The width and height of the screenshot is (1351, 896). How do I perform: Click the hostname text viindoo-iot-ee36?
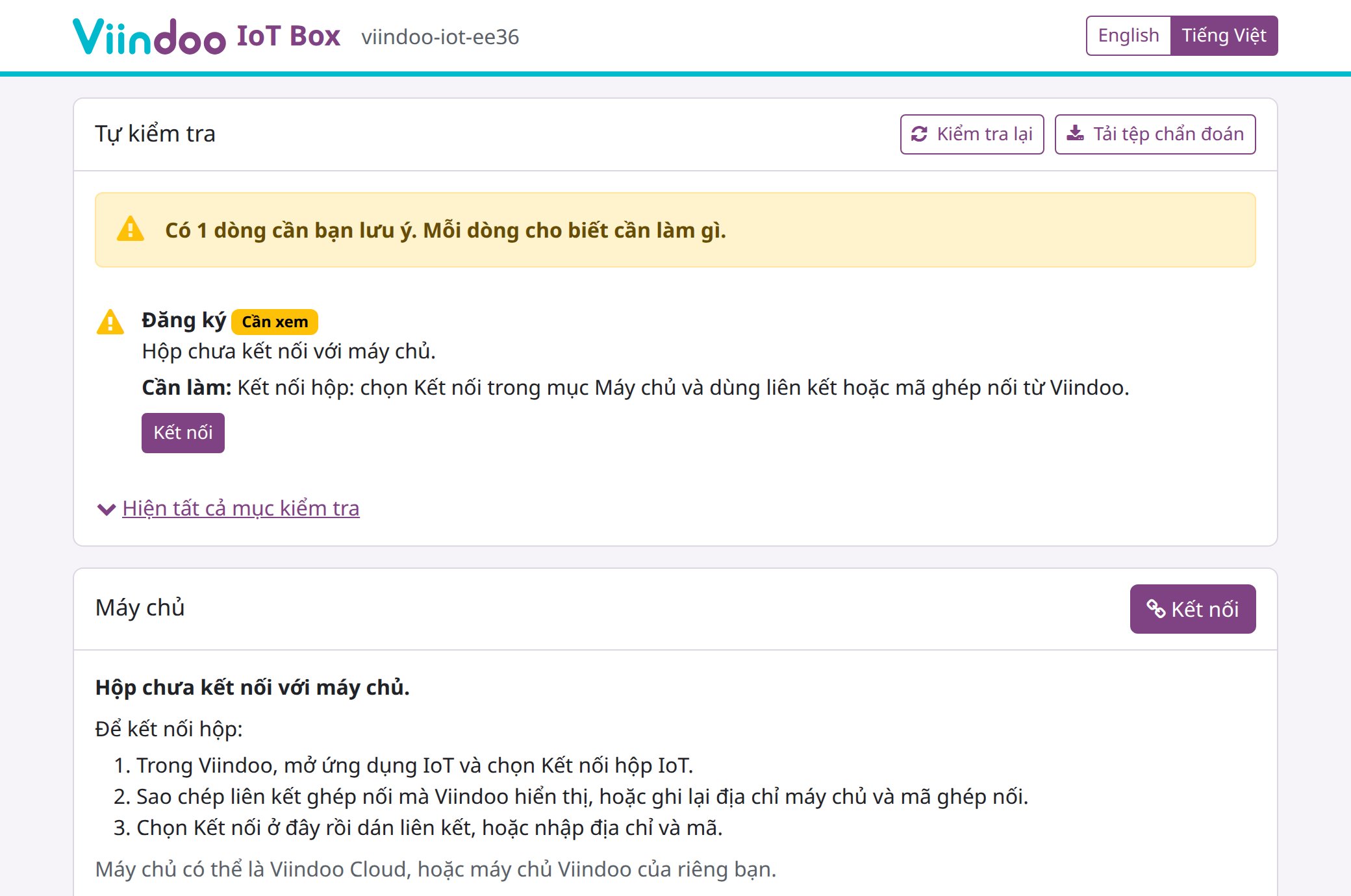point(440,37)
